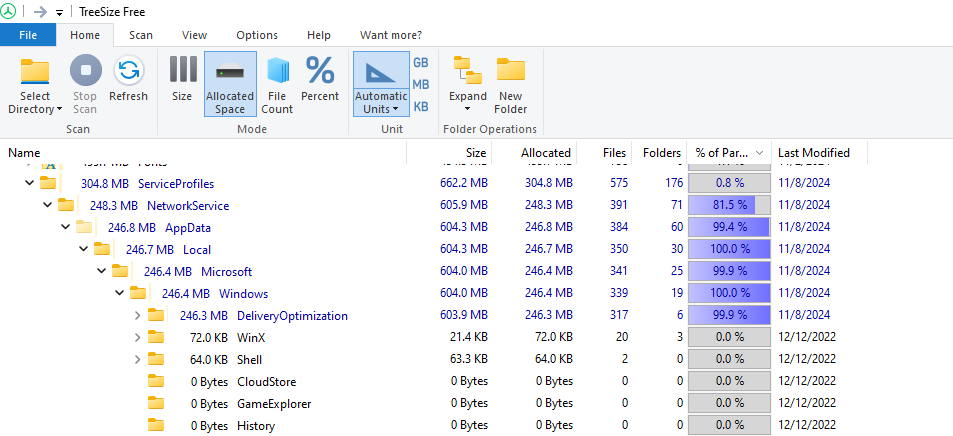Set unit to MB
The image size is (953, 436).
(x=421, y=85)
